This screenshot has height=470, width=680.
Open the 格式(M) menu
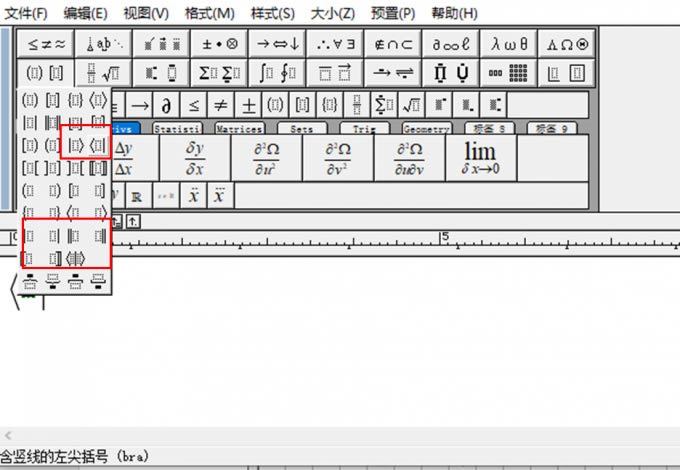tap(210, 13)
